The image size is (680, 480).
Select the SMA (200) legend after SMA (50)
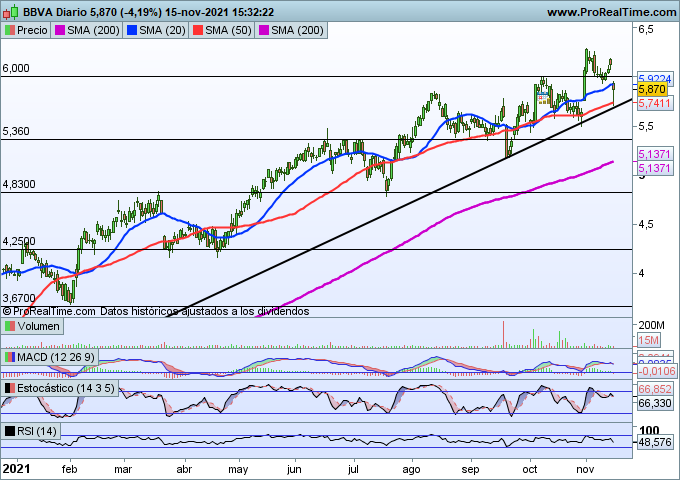coord(291,30)
